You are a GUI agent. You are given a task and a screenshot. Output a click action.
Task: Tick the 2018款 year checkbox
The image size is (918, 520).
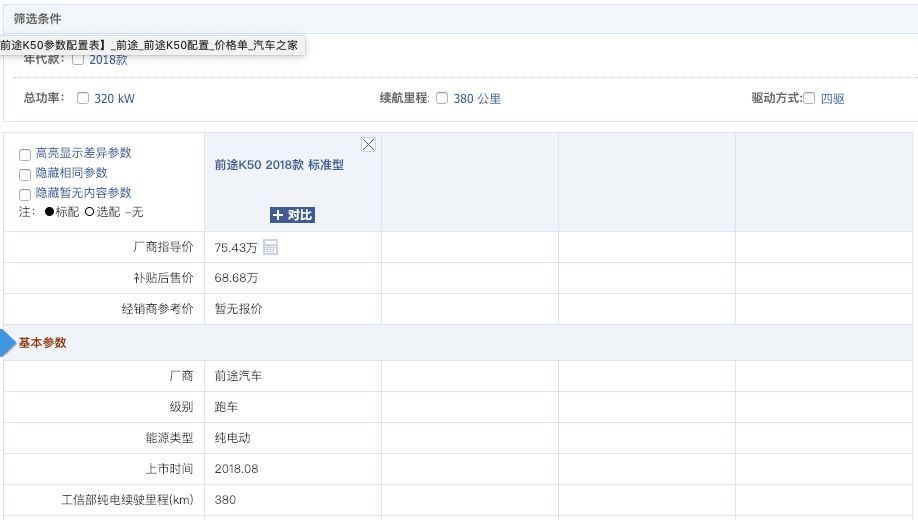pyautogui.click(x=78, y=60)
